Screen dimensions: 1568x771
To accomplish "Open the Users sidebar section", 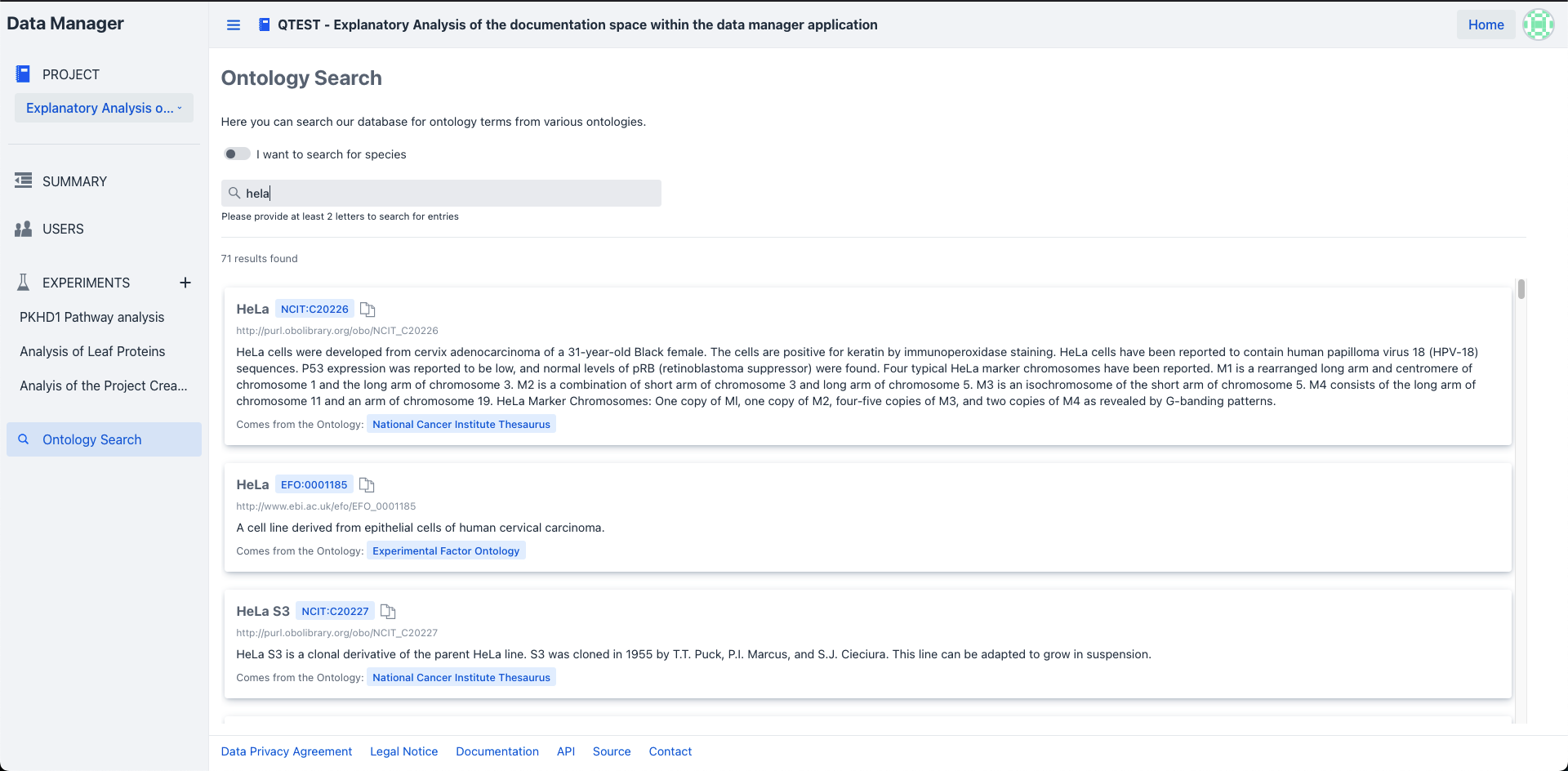I will click(x=63, y=229).
